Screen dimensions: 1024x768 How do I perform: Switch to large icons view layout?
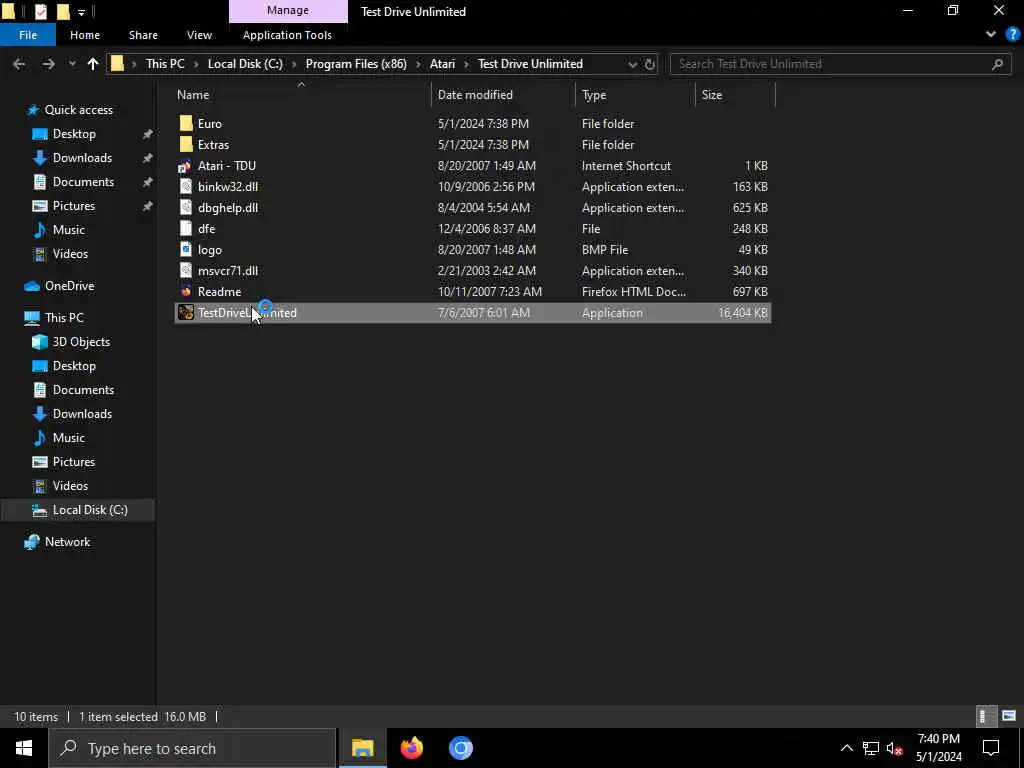point(1009,716)
